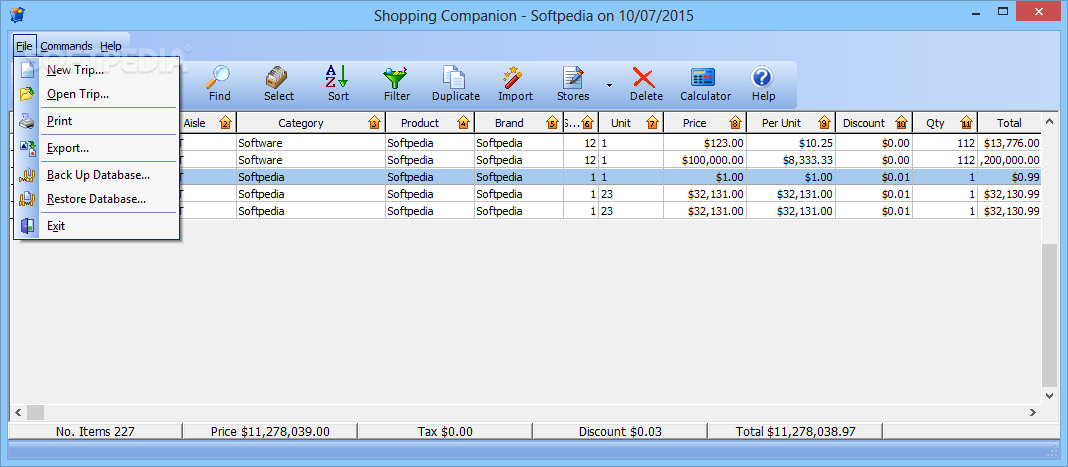Click the sort badge on Price column
The image size is (1068, 467).
(735, 123)
